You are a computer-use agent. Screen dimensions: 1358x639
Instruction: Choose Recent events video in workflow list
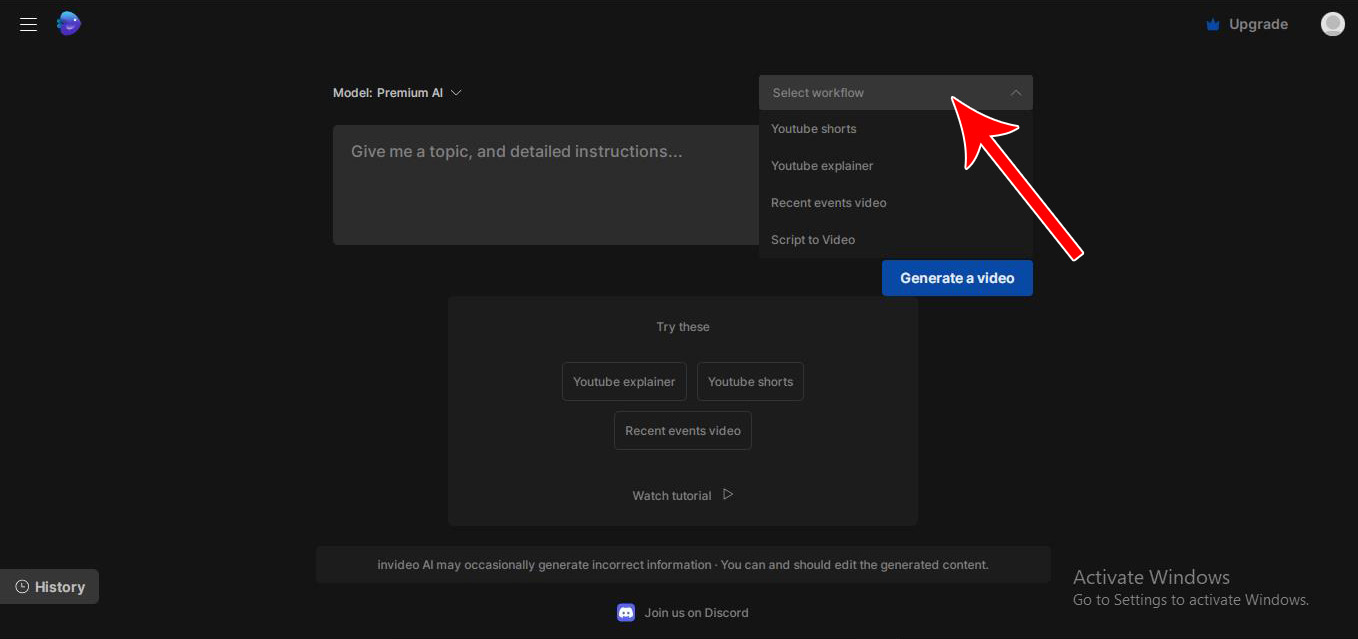[828, 203]
